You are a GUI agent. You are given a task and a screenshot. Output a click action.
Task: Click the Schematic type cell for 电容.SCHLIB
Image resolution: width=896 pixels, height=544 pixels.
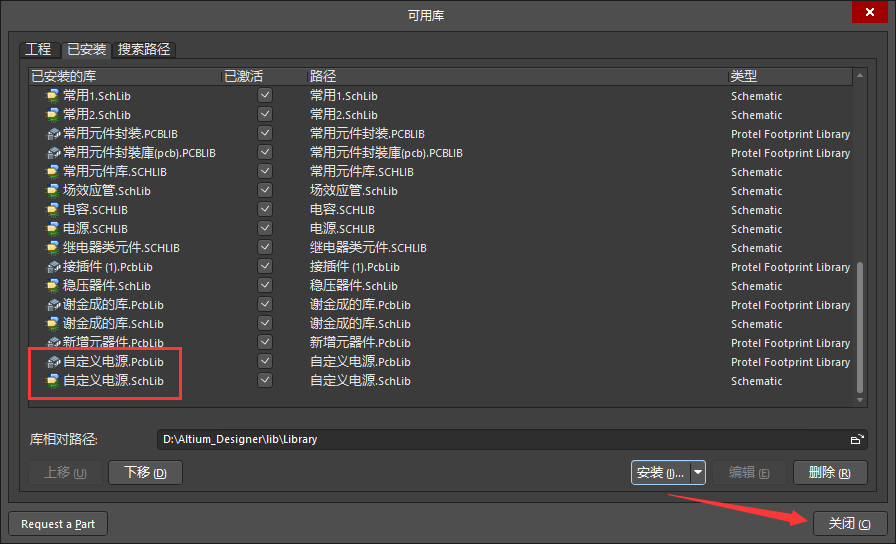pyautogui.click(x=757, y=210)
